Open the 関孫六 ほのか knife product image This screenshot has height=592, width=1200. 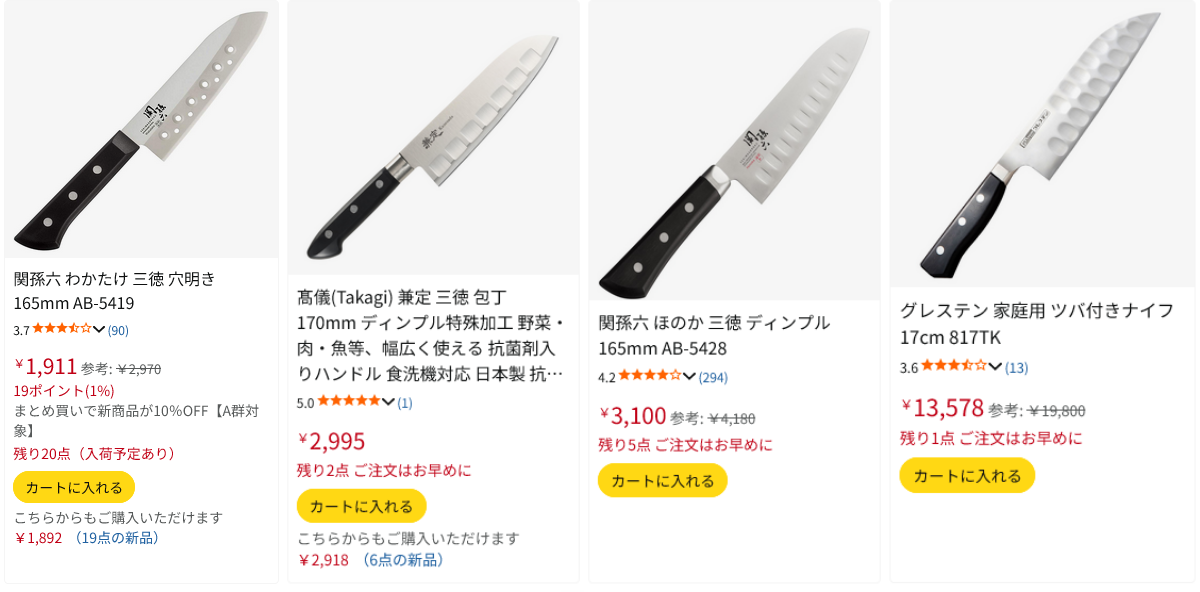pyautogui.click(x=734, y=150)
